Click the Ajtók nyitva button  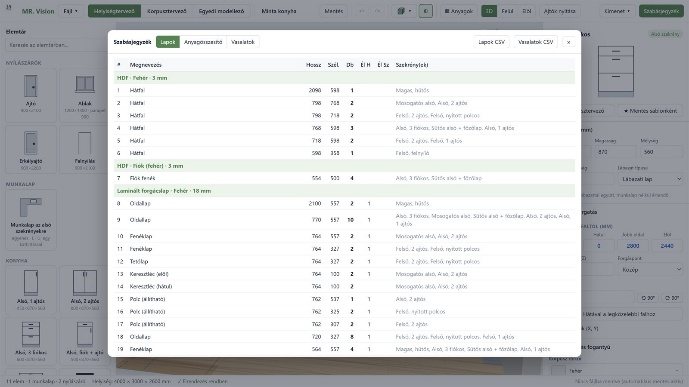pyautogui.click(x=559, y=11)
